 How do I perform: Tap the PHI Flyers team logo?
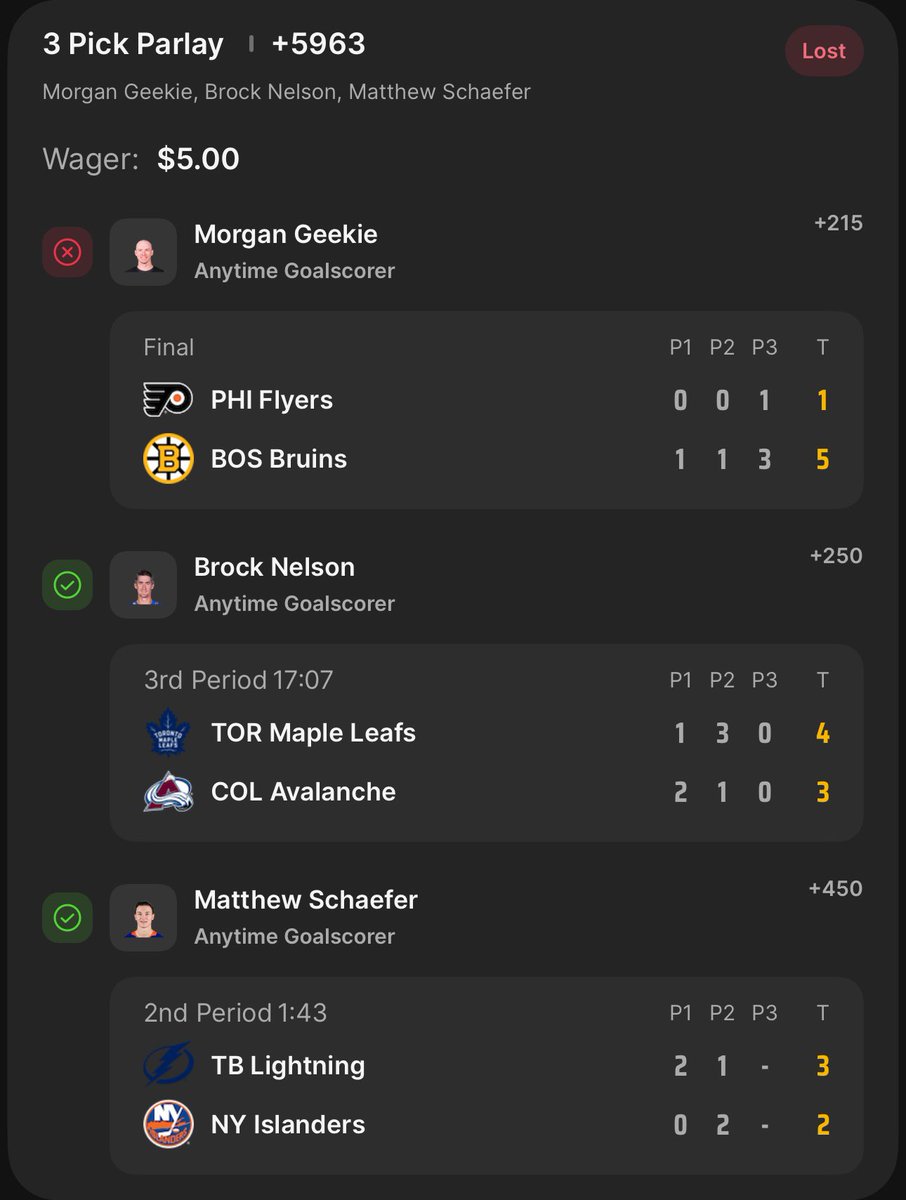168,400
